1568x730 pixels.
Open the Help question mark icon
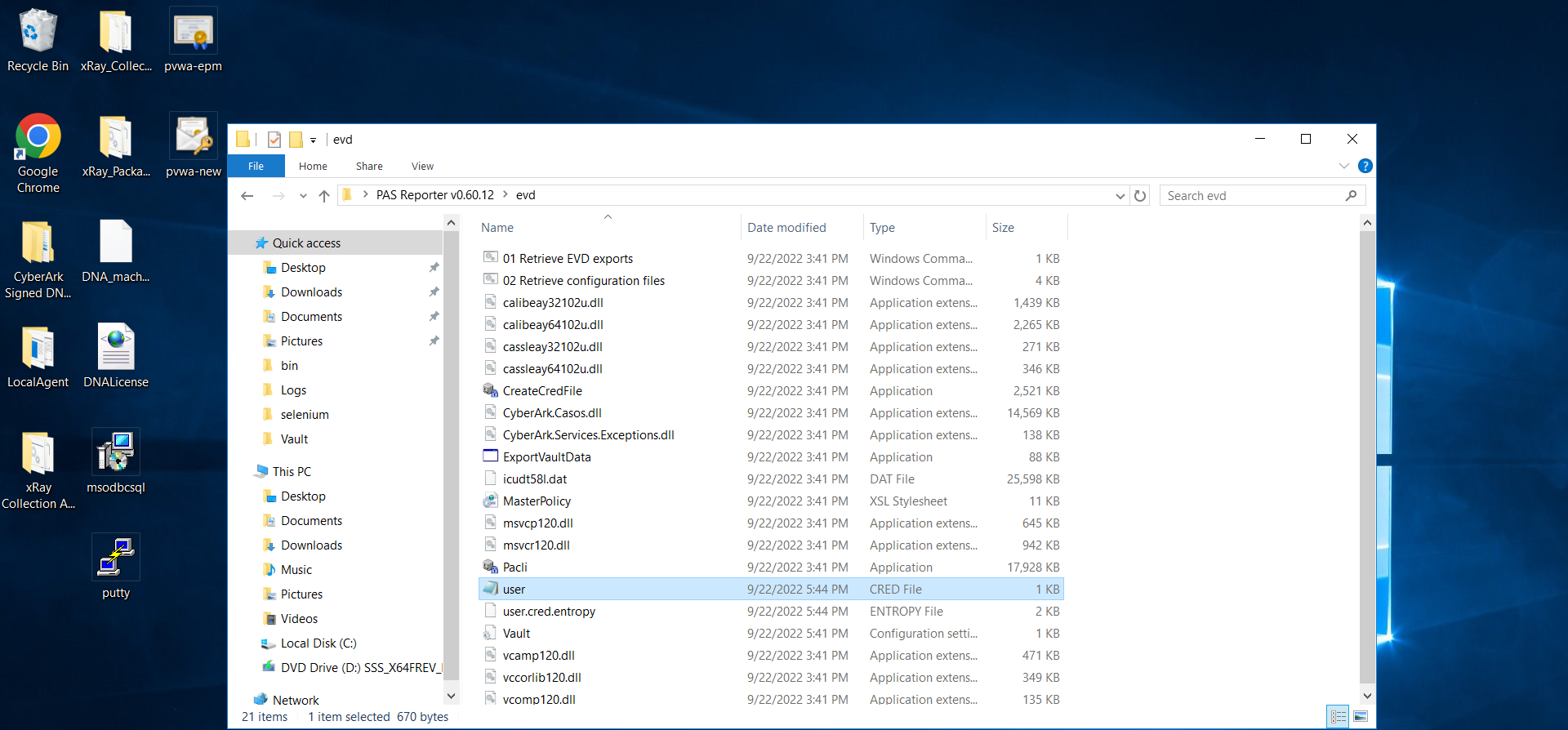click(x=1365, y=166)
